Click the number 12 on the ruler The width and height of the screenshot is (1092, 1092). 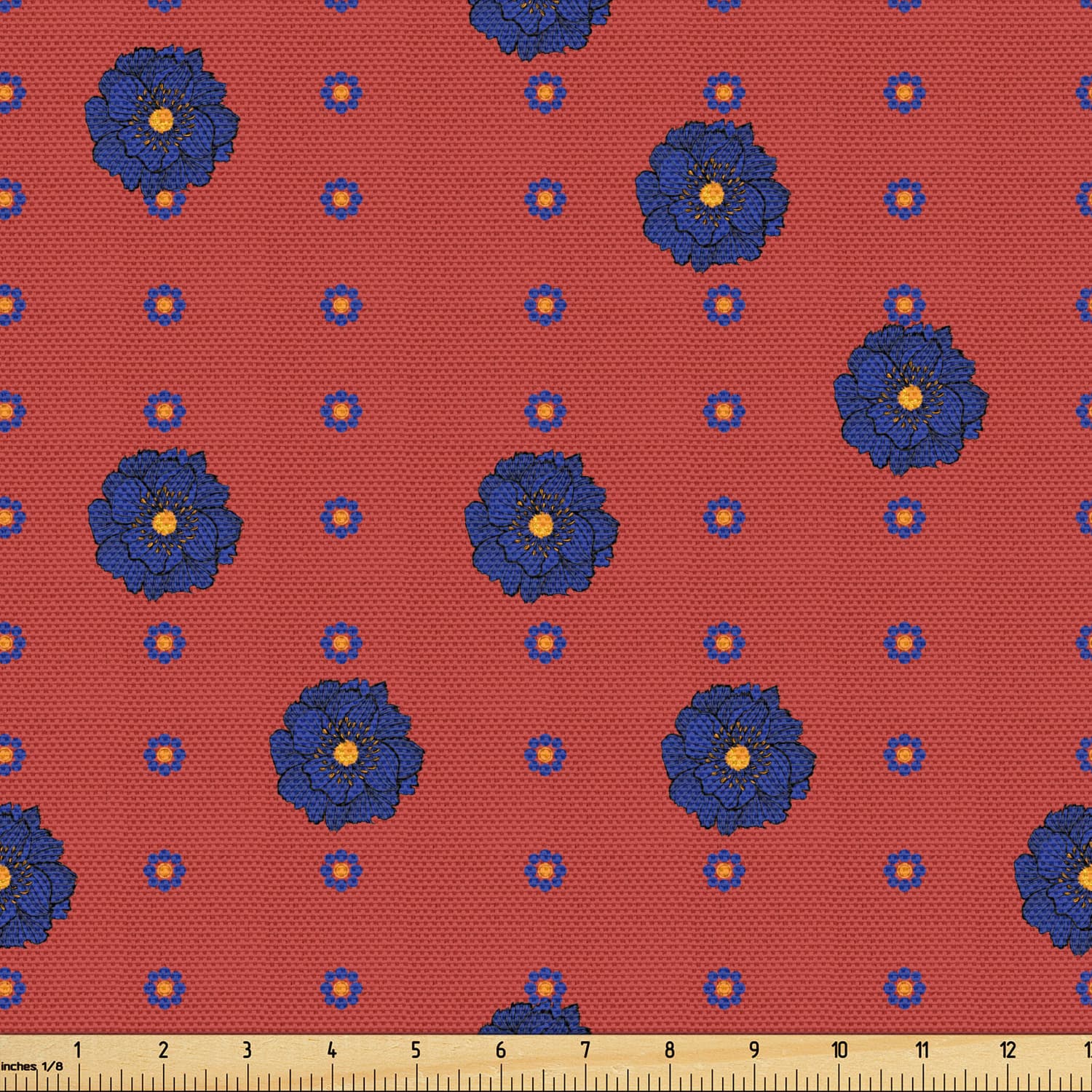point(1008,1050)
